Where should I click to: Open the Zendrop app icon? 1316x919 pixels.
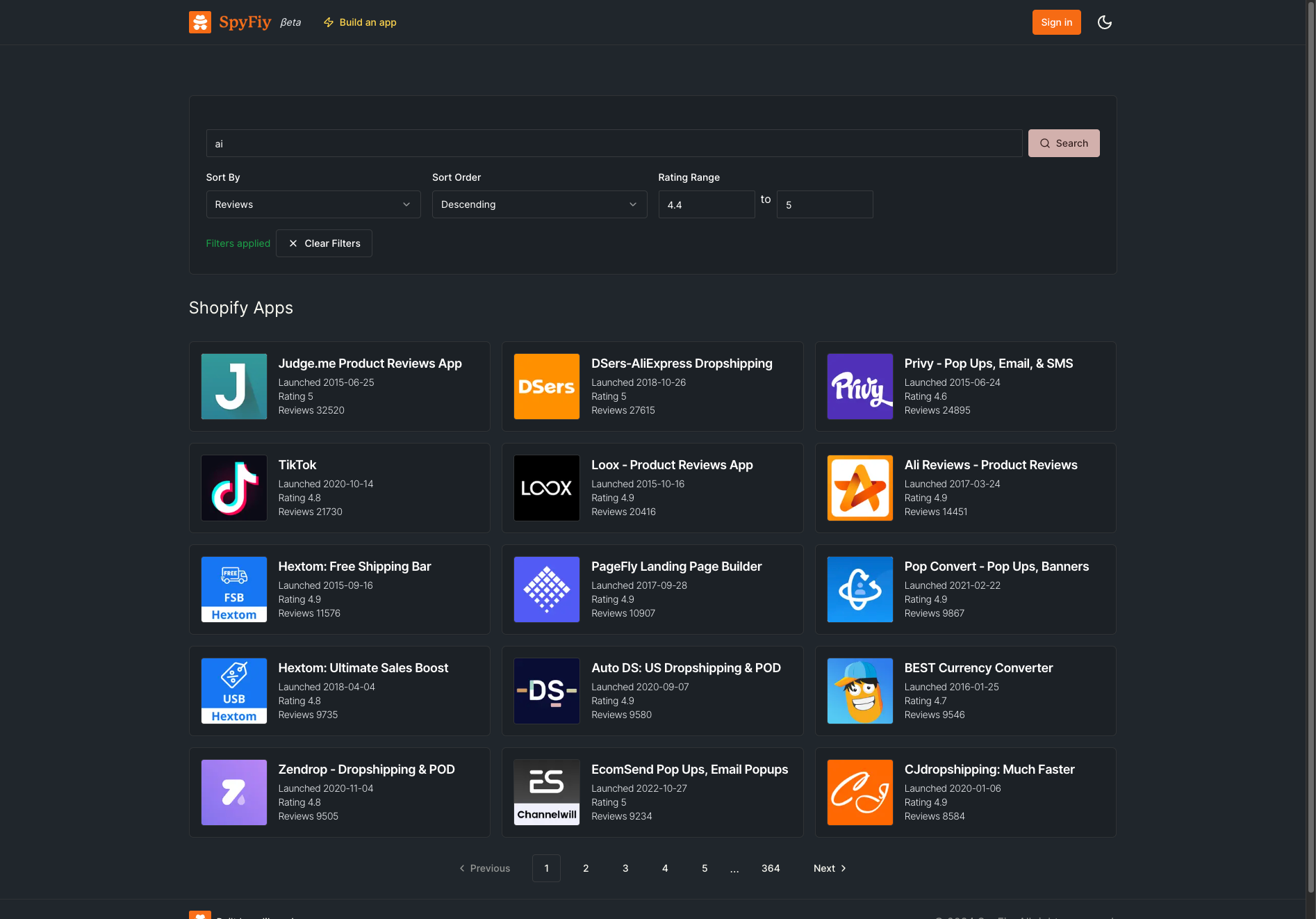click(234, 792)
